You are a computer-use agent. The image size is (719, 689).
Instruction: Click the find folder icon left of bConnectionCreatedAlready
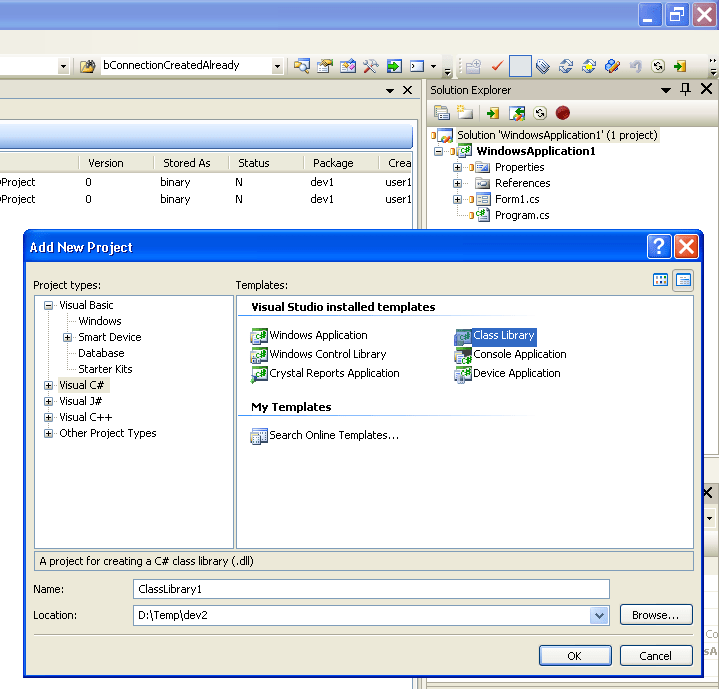pyautogui.click(x=87, y=66)
